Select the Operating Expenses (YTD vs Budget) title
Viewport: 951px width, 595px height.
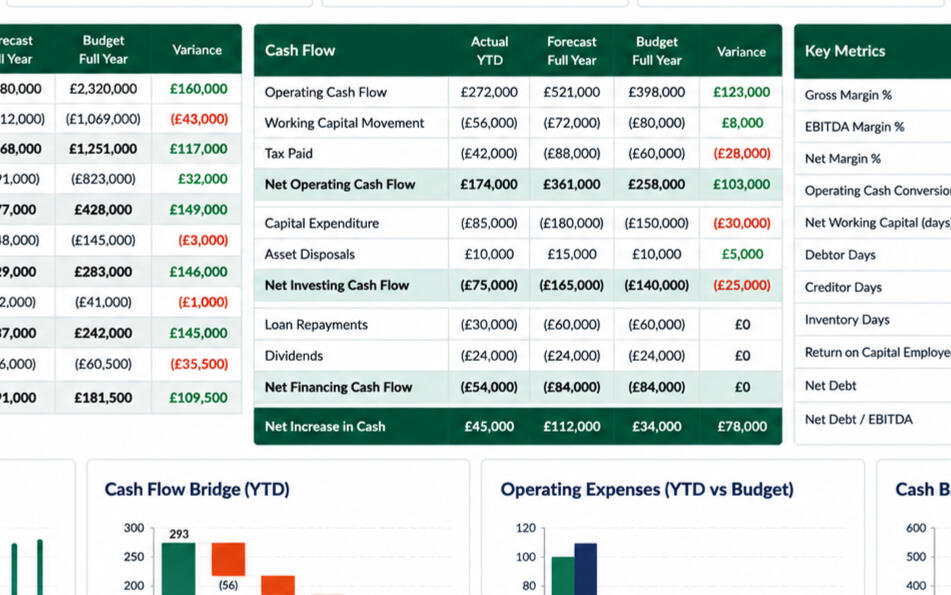tap(647, 489)
